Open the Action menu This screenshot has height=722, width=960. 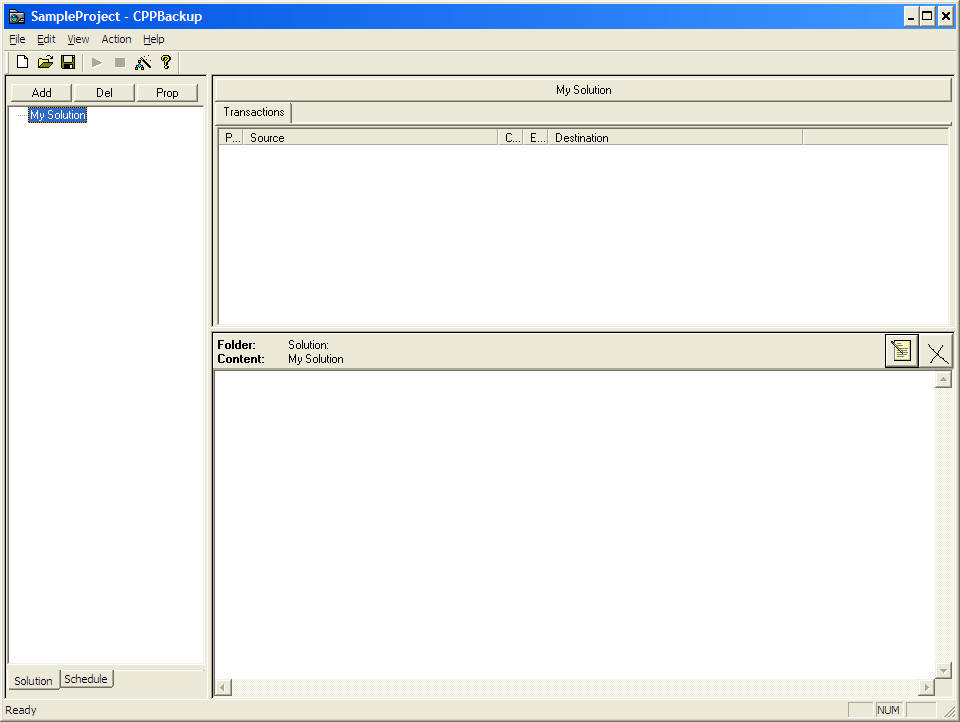pyautogui.click(x=116, y=39)
